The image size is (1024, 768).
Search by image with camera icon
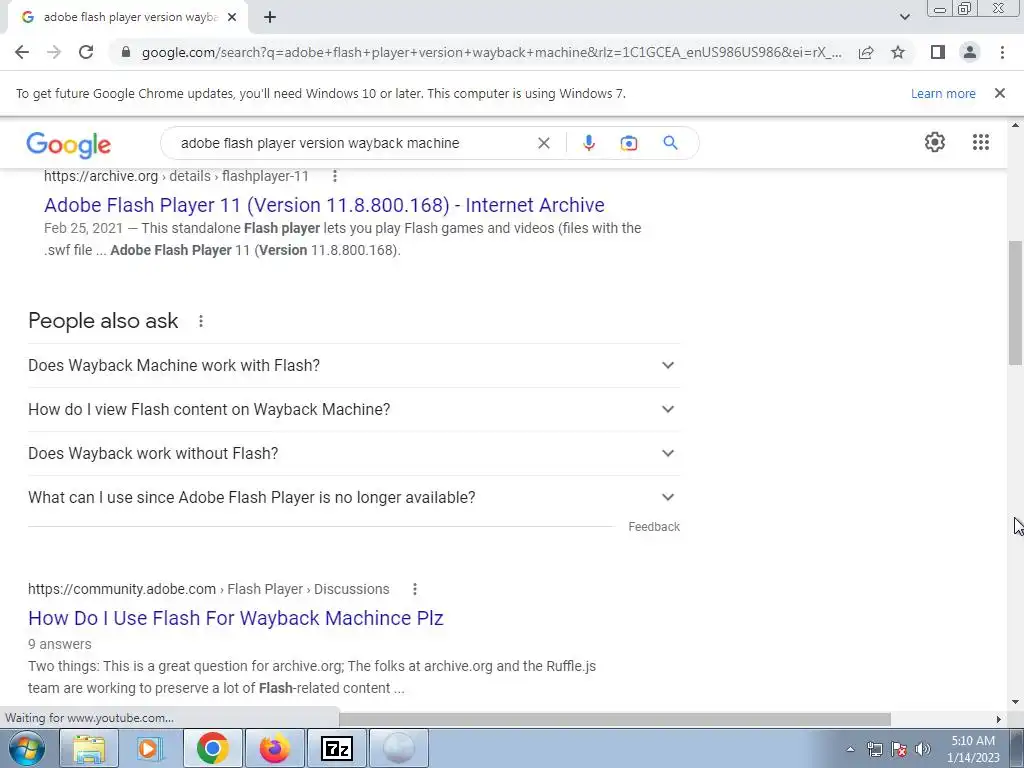628,143
